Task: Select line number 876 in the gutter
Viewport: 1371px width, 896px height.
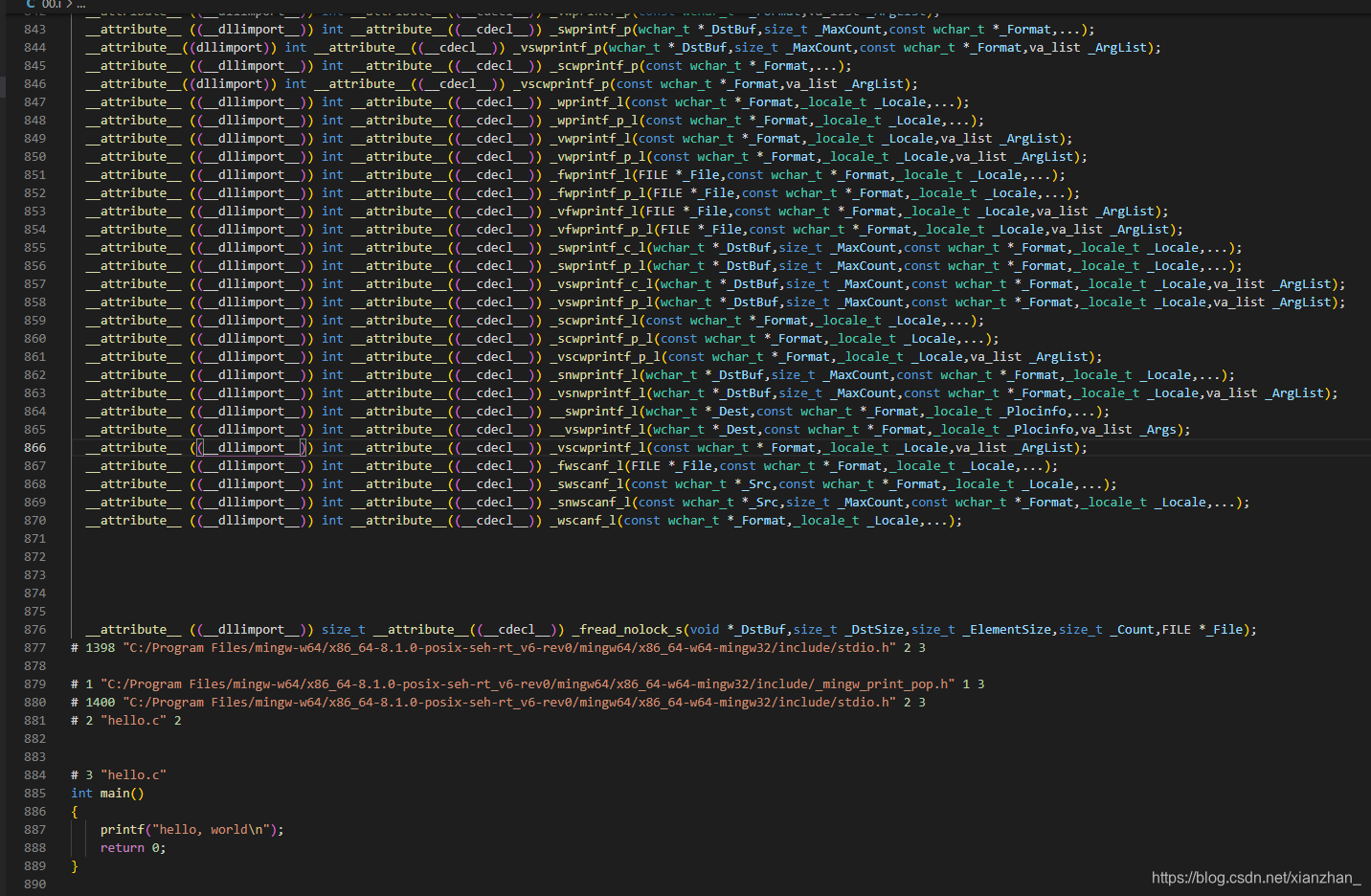Action: [x=34, y=630]
